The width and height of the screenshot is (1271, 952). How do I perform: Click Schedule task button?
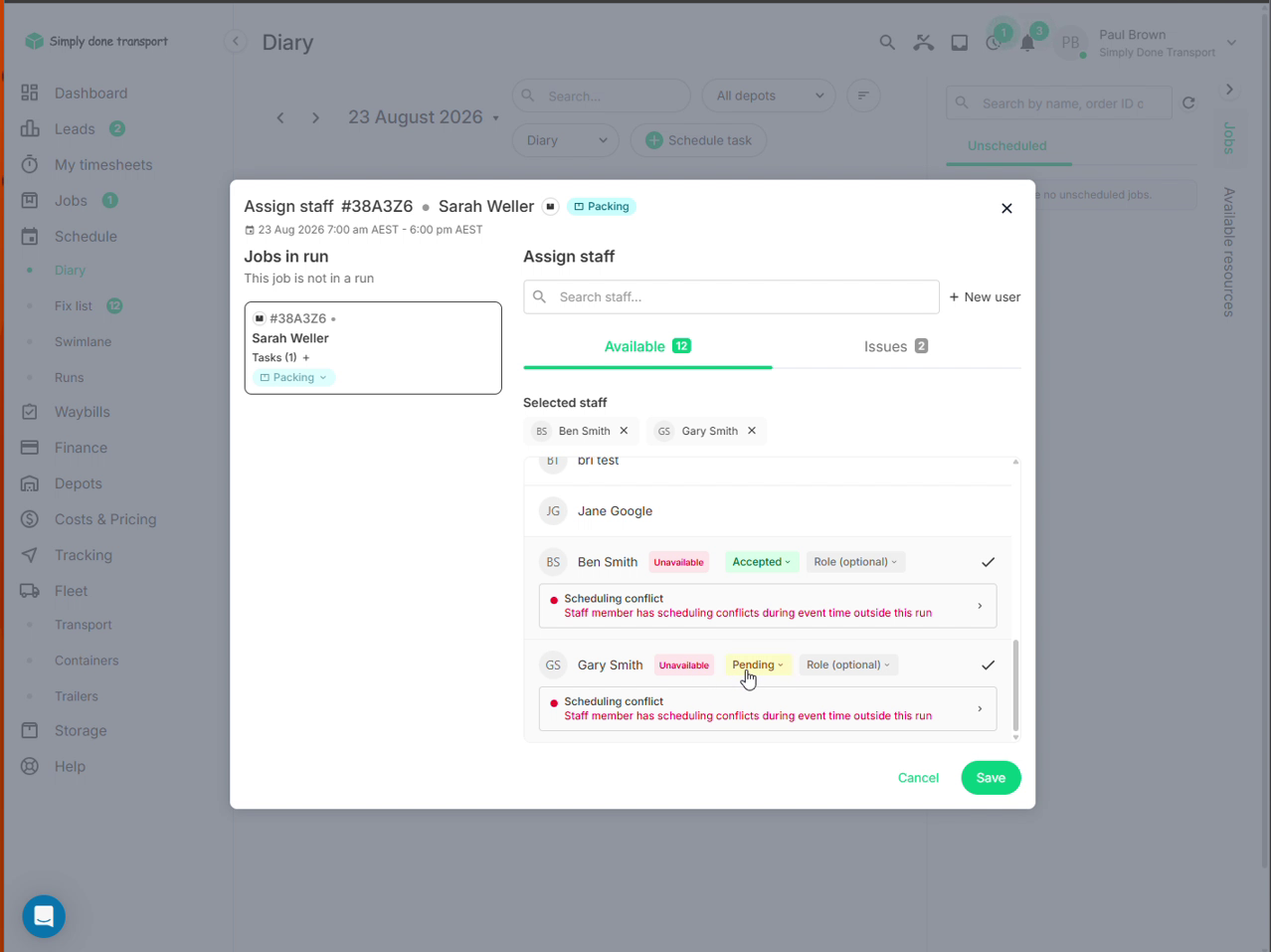[698, 140]
